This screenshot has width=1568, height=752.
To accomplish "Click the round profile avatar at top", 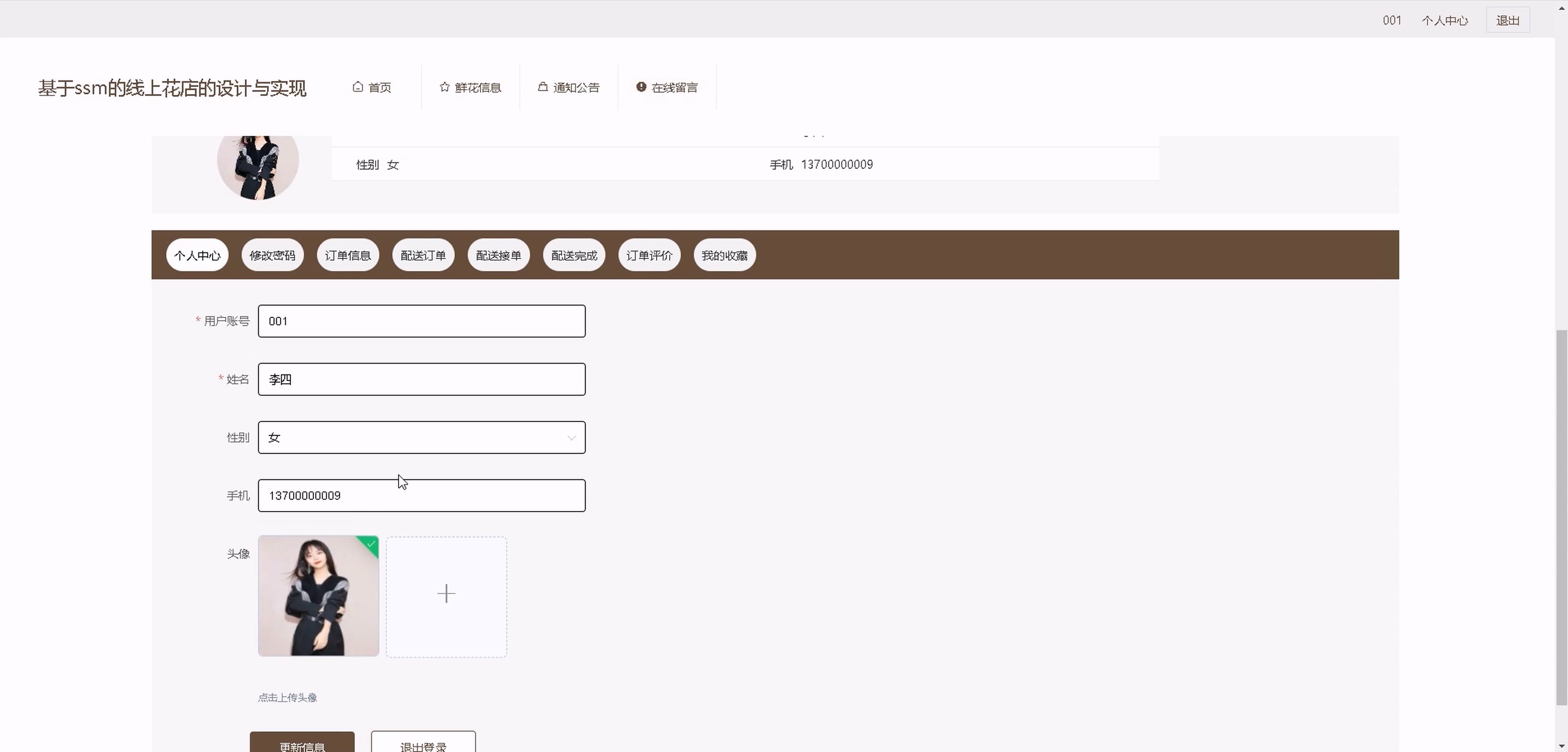I will (258, 167).
